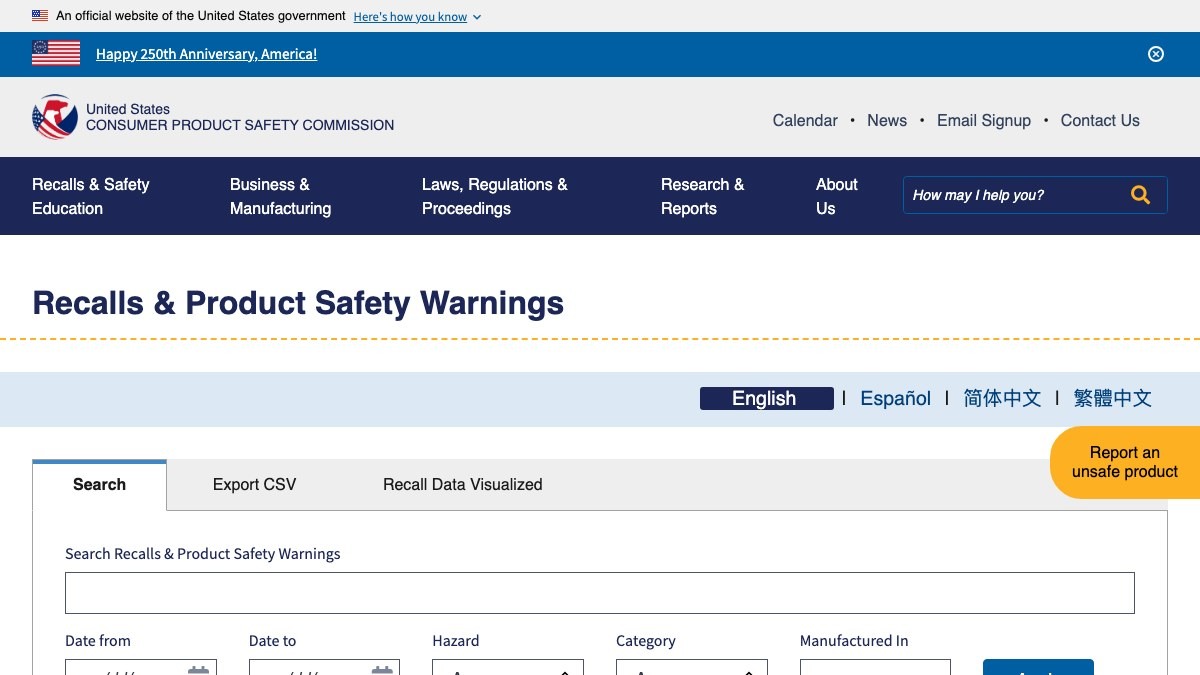Viewport: 1200px width, 675px height.
Task: Click the Manufactured In field
Action: pyautogui.click(x=875, y=668)
